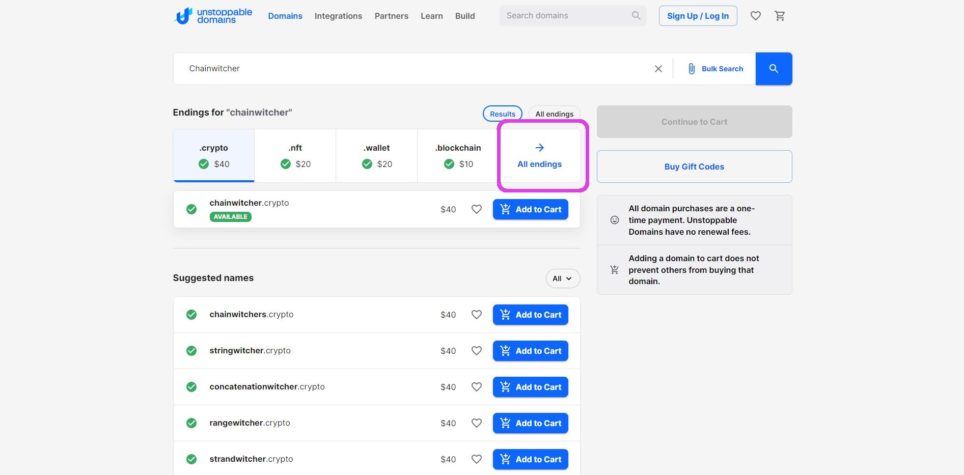Toggle the All endings pill button

point(554,114)
